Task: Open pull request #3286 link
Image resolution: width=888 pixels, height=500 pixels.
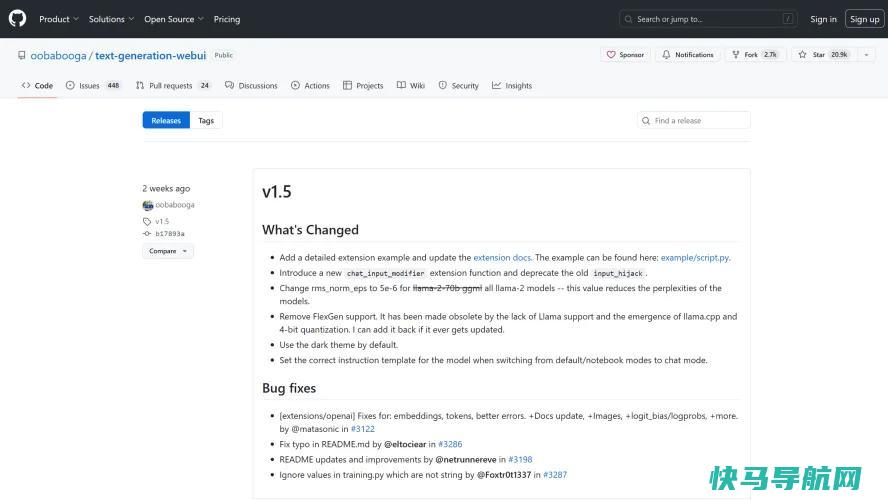Action: pos(450,444)
